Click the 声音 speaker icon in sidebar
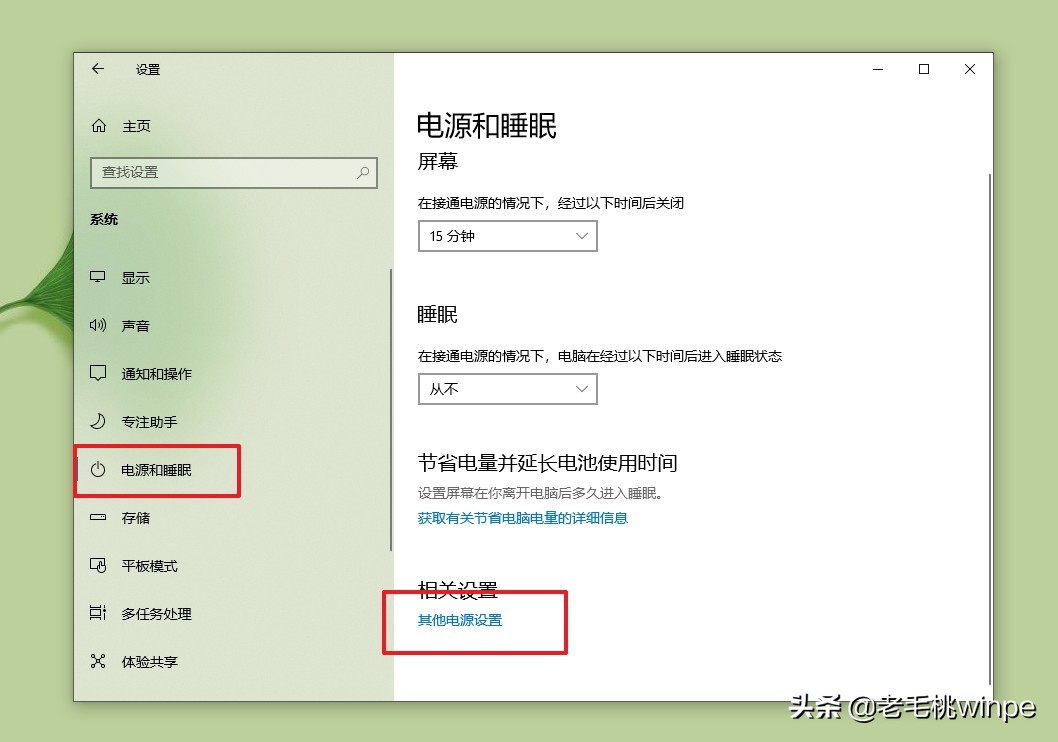This screenshot has height=742, width=1058. point(97,325)
